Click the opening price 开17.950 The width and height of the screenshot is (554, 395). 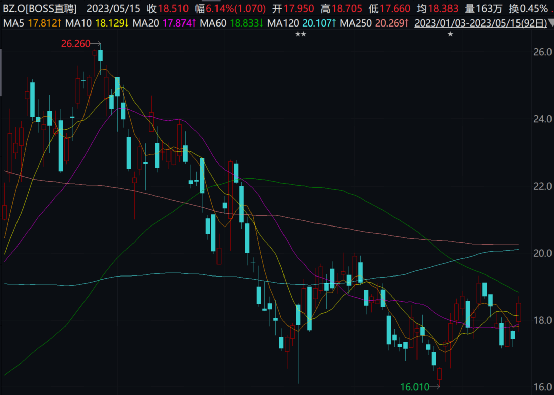click(293, 8)
